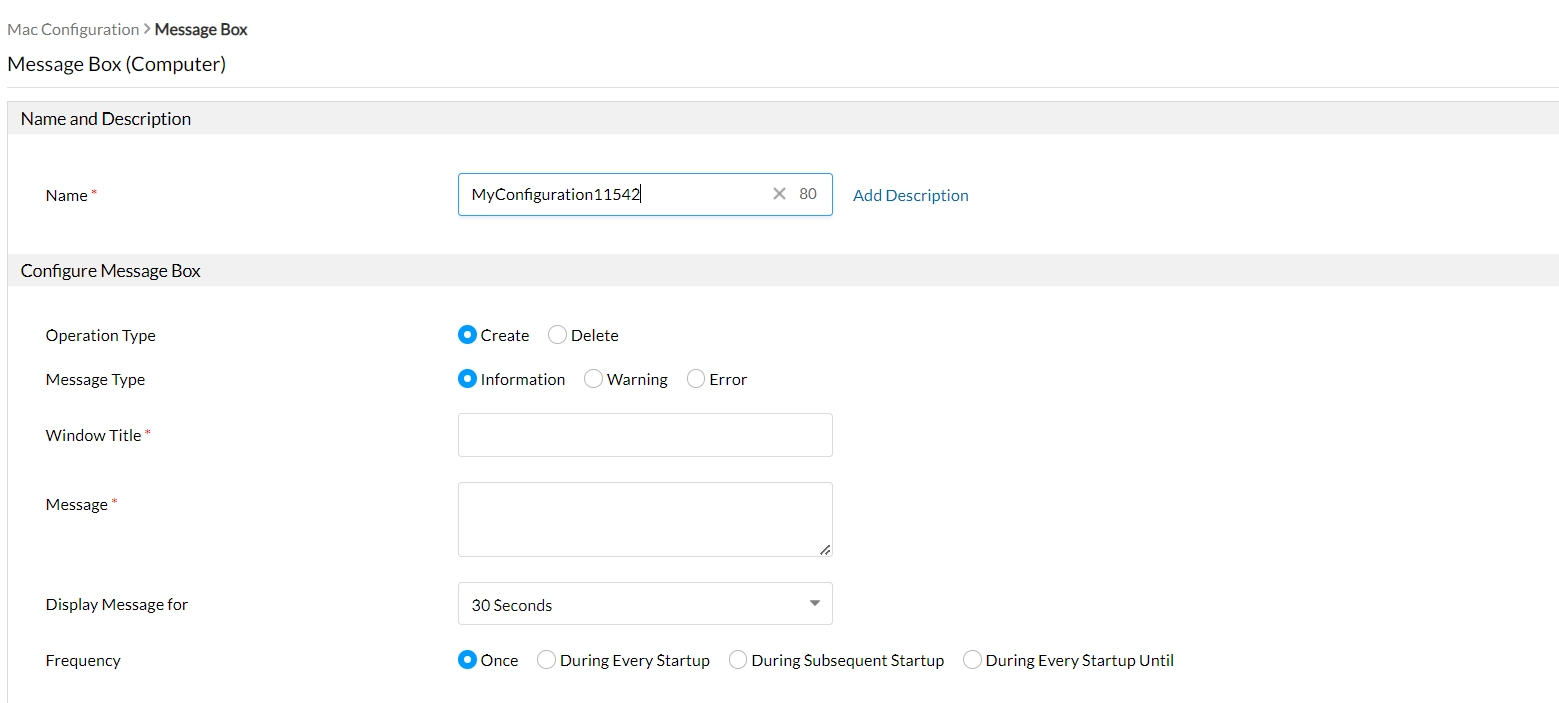Click inside the Message text area
Image resolution: width=1559 pixels, height=703 pixels.
point(645,519)
